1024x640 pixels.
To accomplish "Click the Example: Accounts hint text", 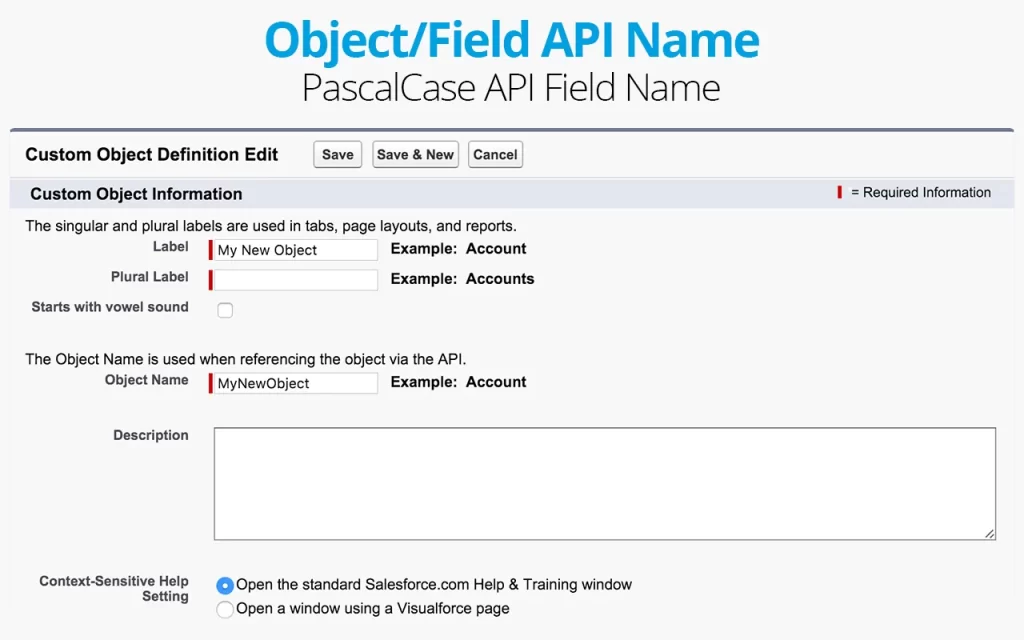I will (462, 279).
